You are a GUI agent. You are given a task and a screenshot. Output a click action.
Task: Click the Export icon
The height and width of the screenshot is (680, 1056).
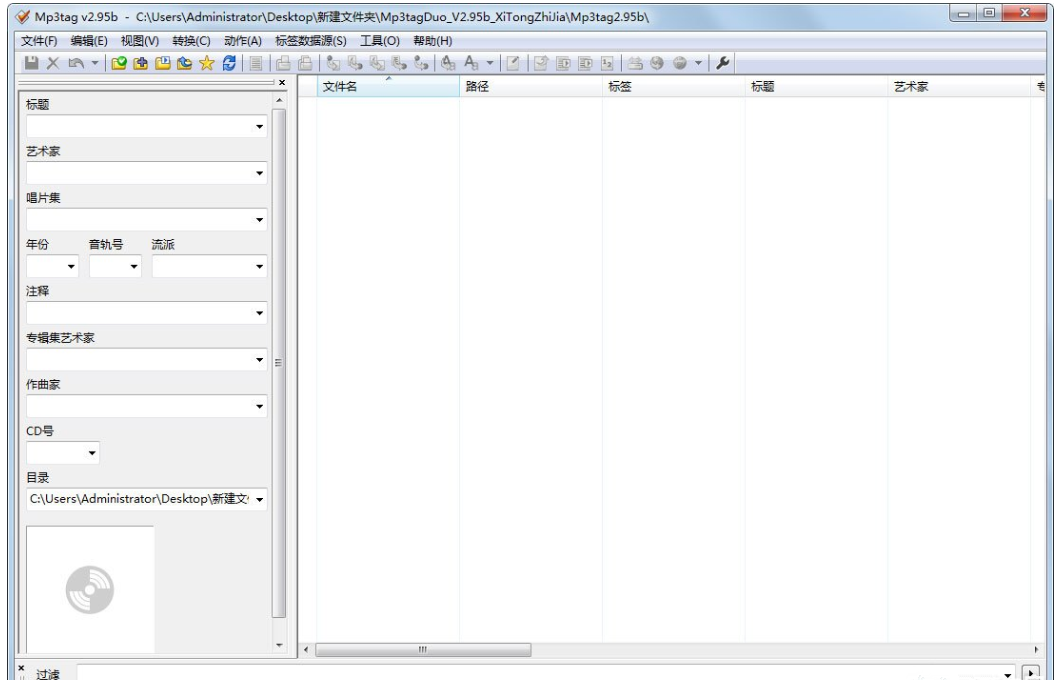541,63
